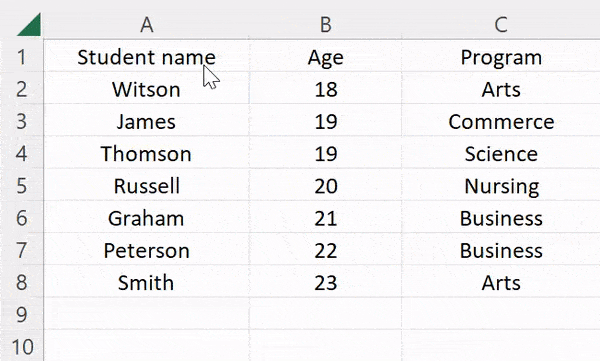Click the Nursing program cell
Screen dimensions: 600x361
pyautogui.click(x=501, y=186)
